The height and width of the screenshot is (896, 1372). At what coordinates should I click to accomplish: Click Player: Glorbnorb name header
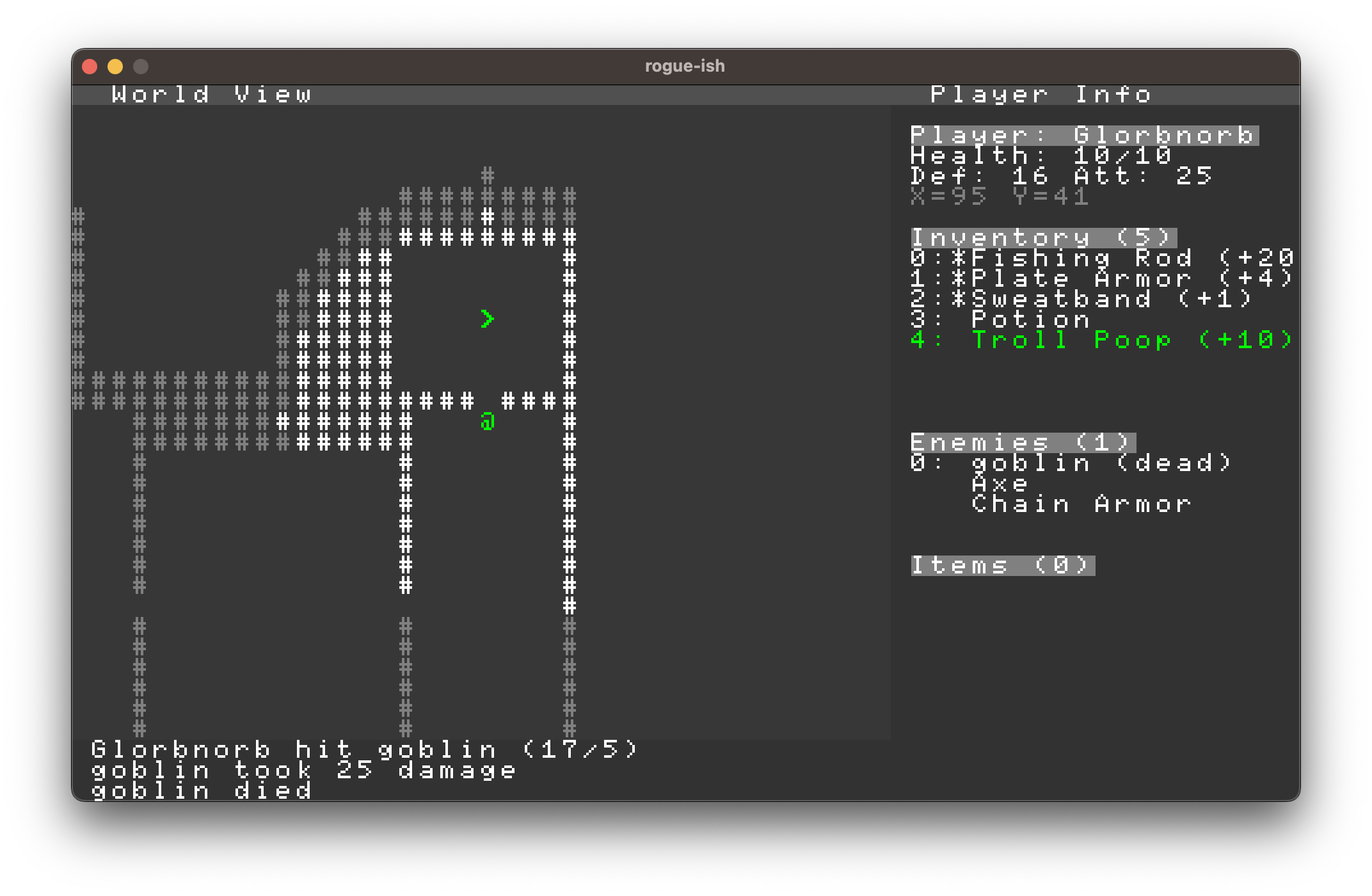coord(1084,135)
